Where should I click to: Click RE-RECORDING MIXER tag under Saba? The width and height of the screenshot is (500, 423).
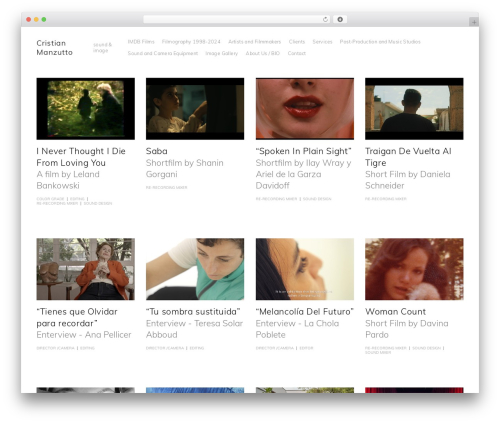[167, 188]
